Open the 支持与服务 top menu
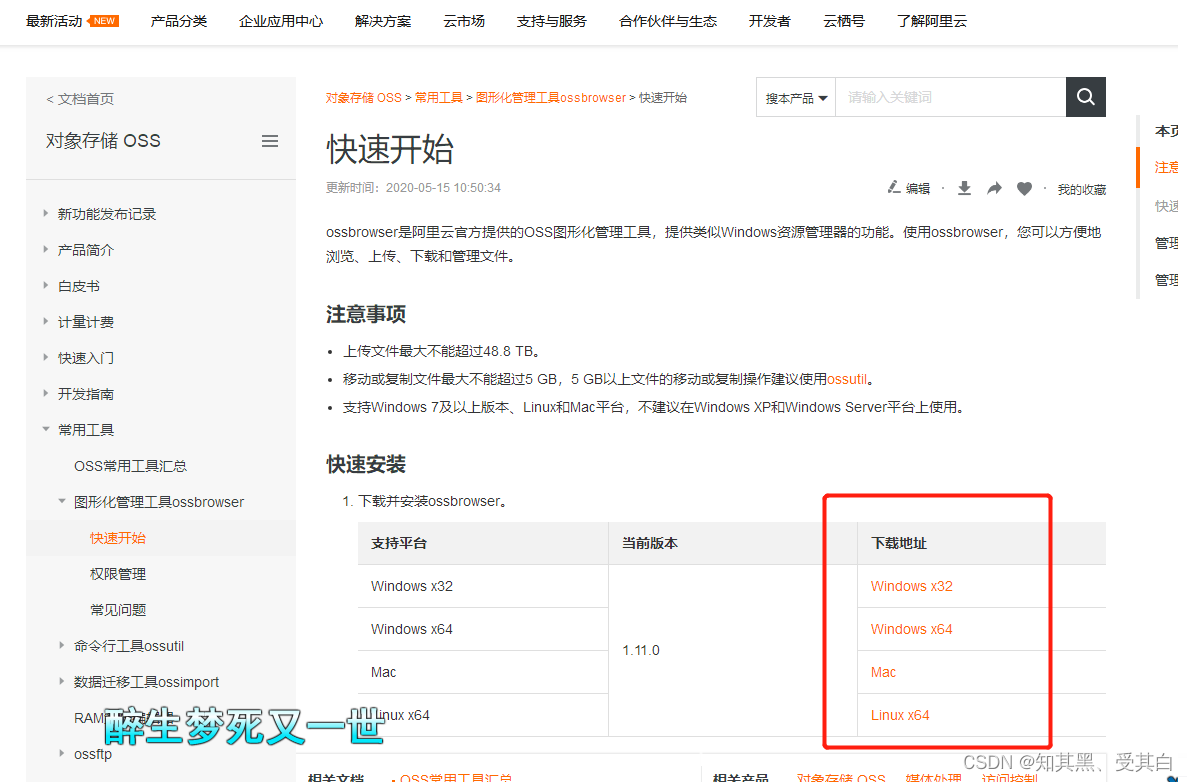The image size is (1187, 782). [551, 21]
